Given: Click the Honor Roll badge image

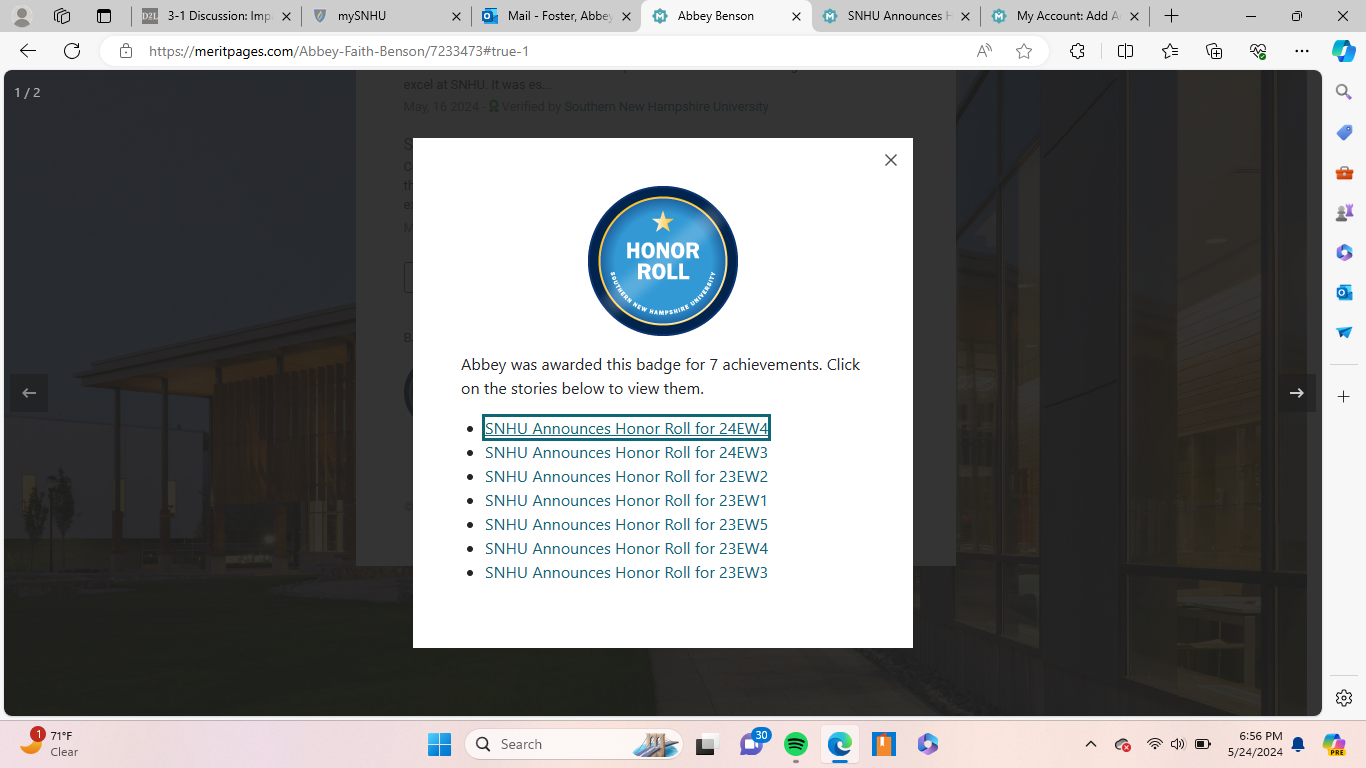Looking at the screenshot, I should click(663, 261).
